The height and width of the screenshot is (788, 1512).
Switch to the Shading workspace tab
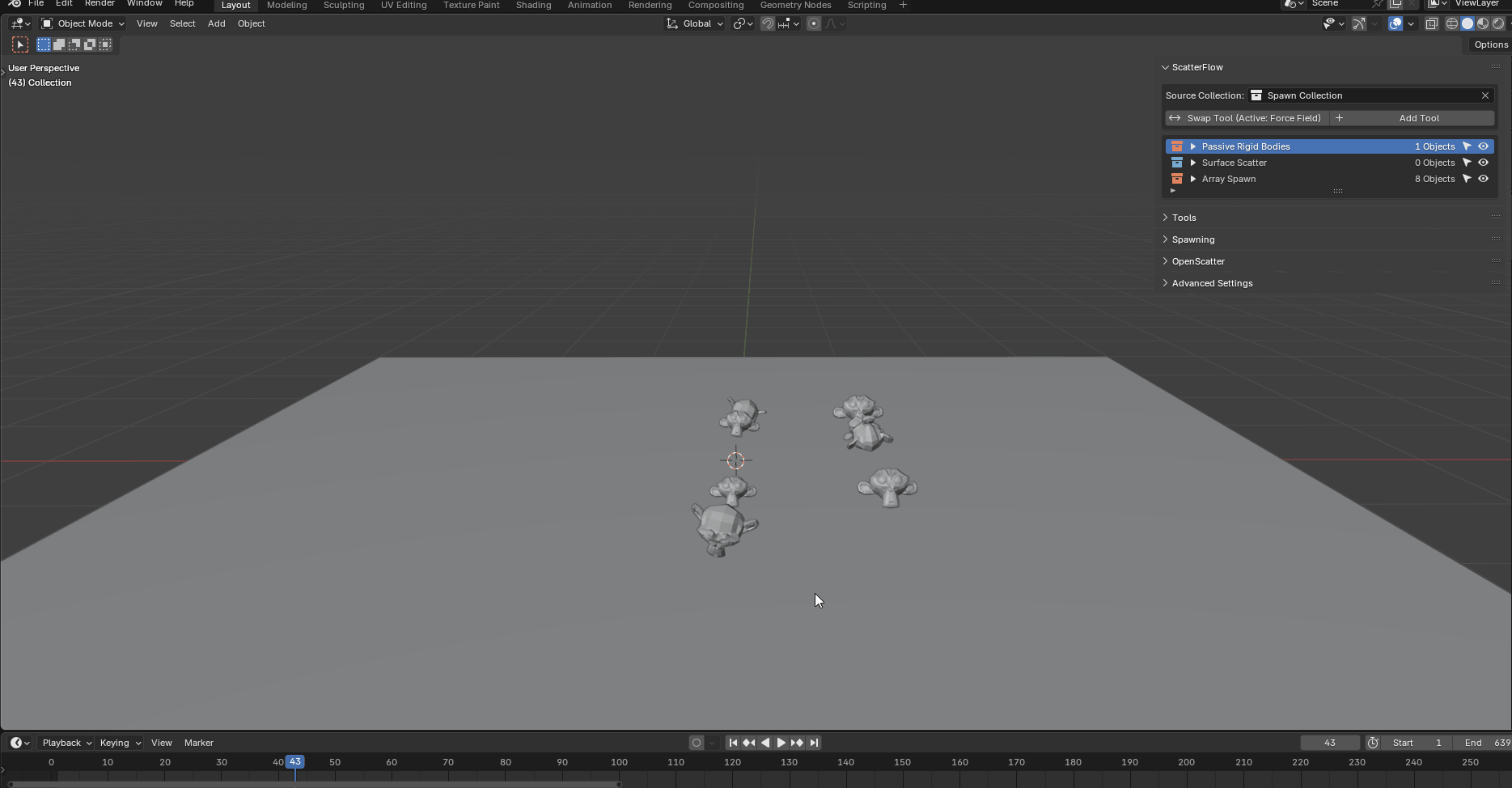[x=533, y=5]
